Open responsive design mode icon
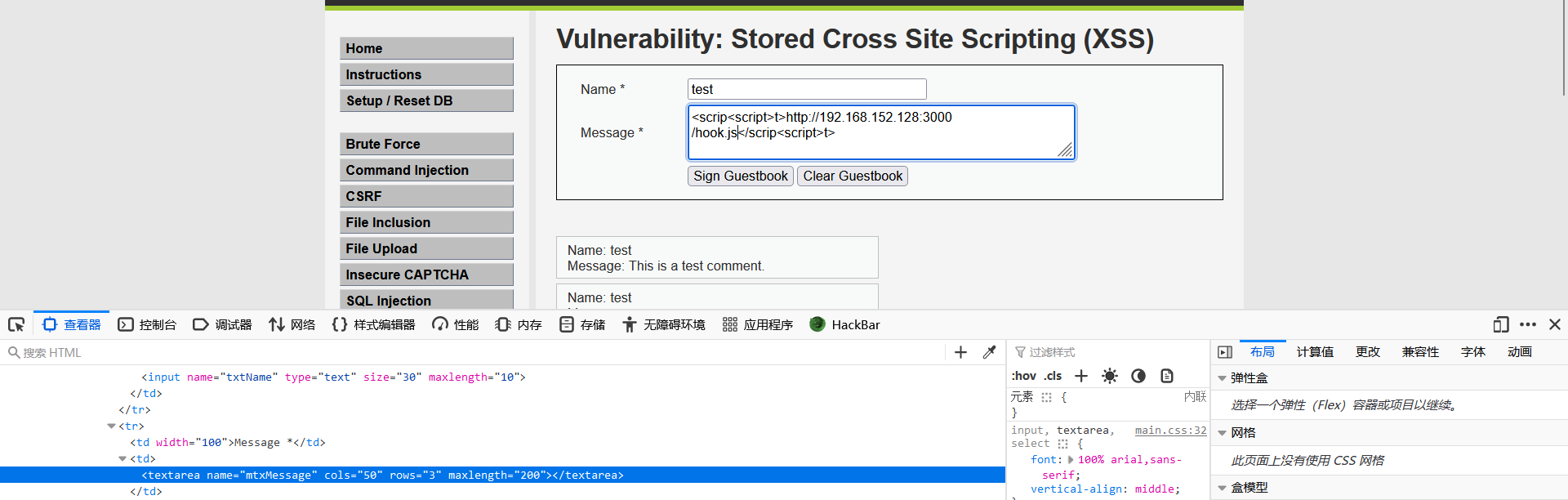 click(x=1500, y=325)
